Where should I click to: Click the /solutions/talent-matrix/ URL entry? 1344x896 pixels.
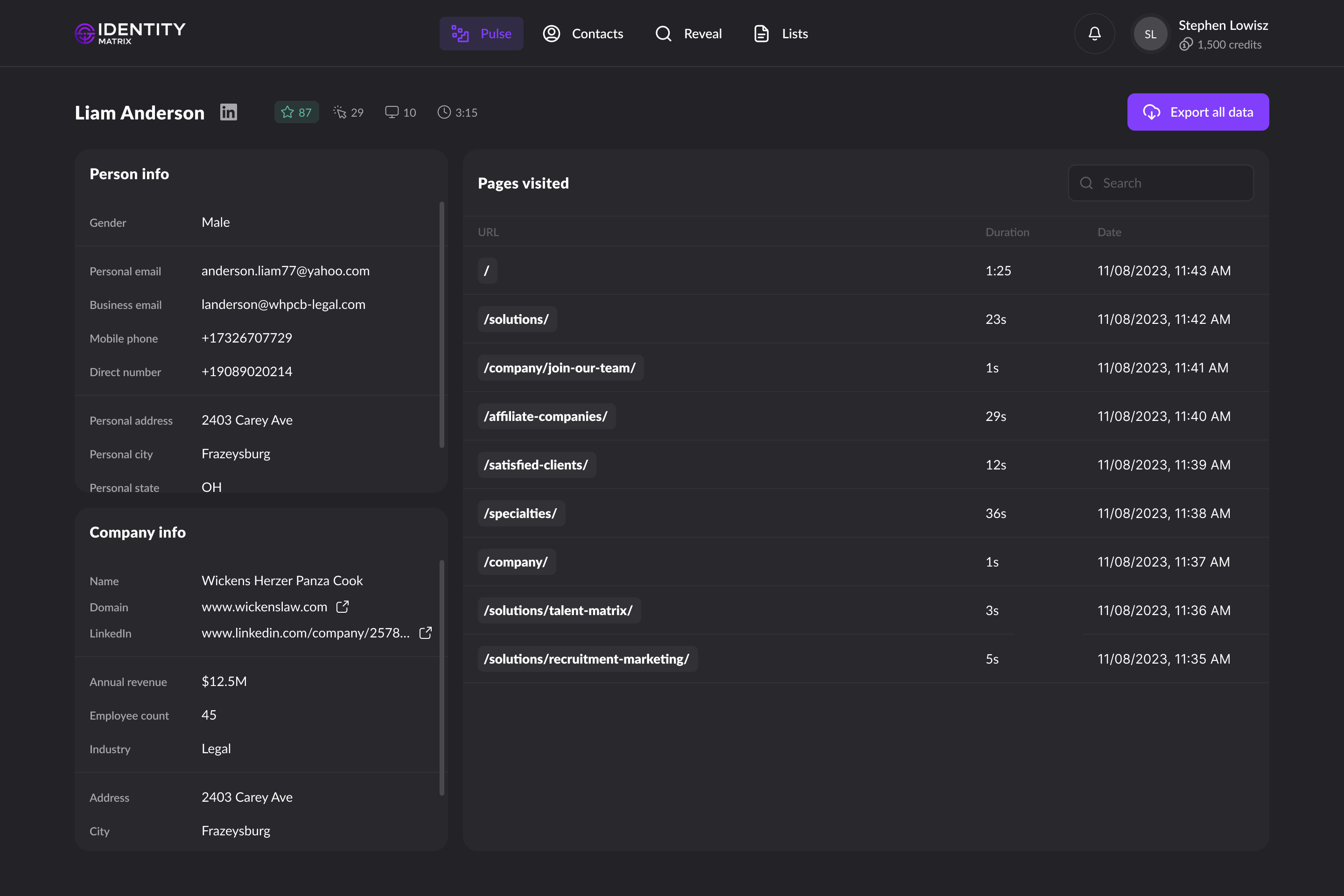click(x=558, y=610)
